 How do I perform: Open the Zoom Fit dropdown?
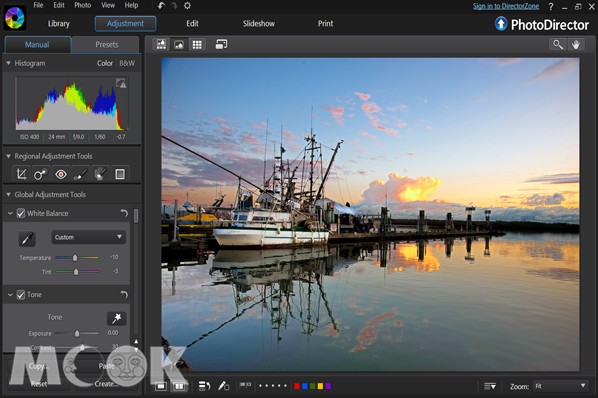click(x=560, y=386)
